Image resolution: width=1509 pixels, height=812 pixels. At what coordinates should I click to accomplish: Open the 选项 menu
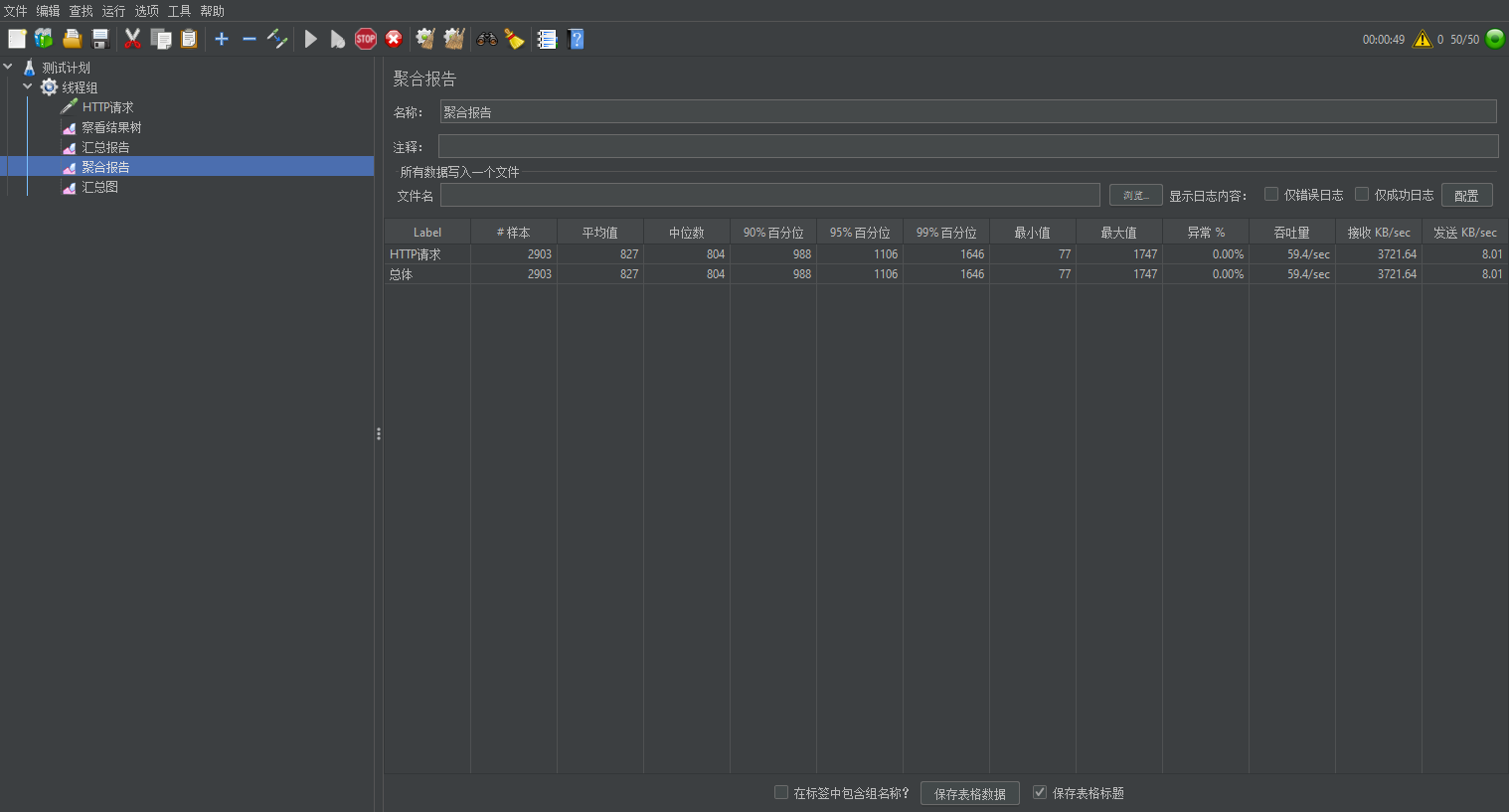147,11
